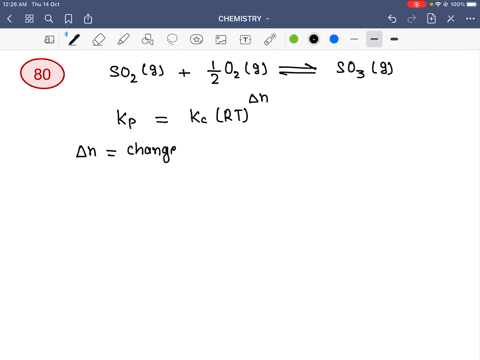Image resolution: width=480 pixels, height=360 pixels.
Task: Undo the last stroke
Action: tap(392, 19)
